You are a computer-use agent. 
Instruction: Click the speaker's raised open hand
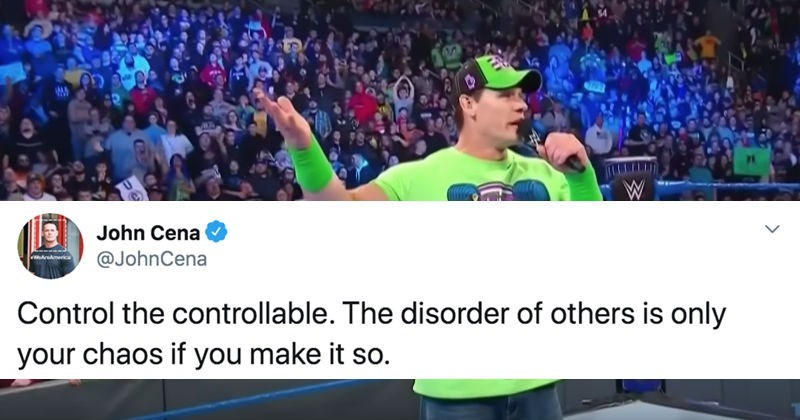click(282, 115)
